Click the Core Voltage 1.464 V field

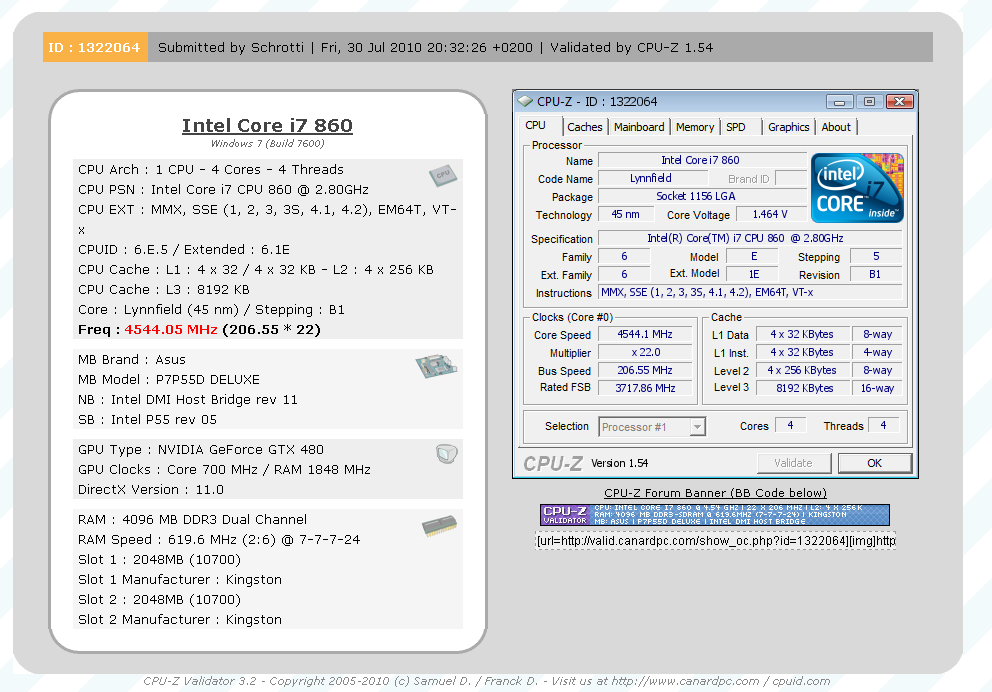pos(771,214)
